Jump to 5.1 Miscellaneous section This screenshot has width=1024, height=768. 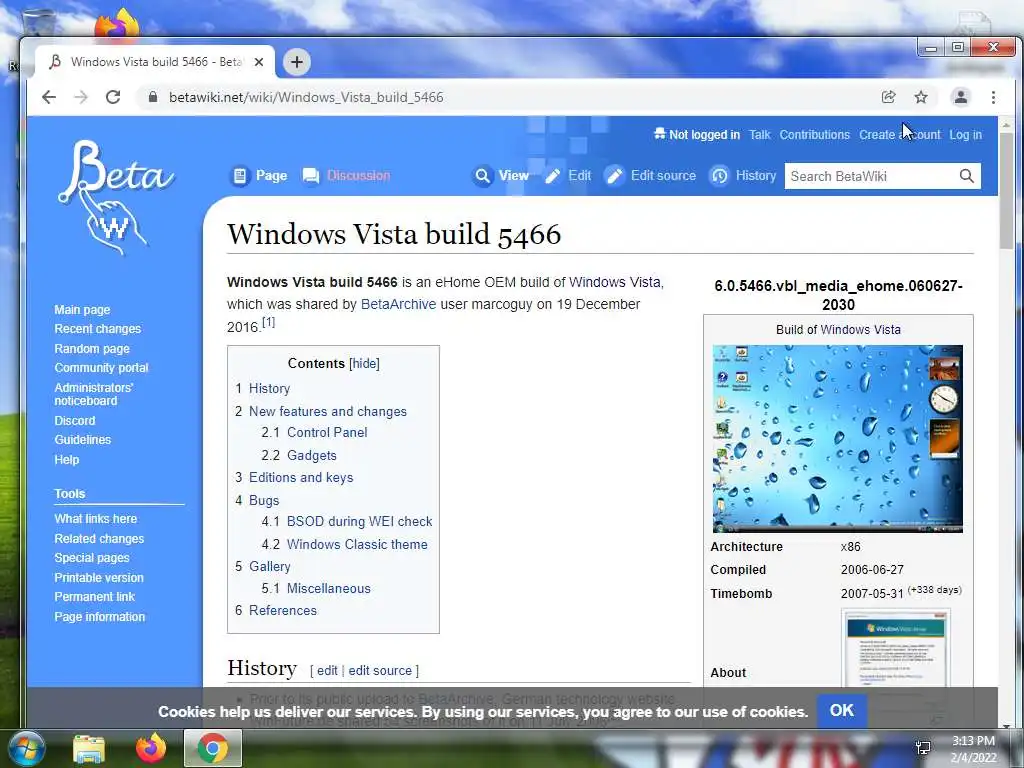pyautogui.click(x=316, y=588)
